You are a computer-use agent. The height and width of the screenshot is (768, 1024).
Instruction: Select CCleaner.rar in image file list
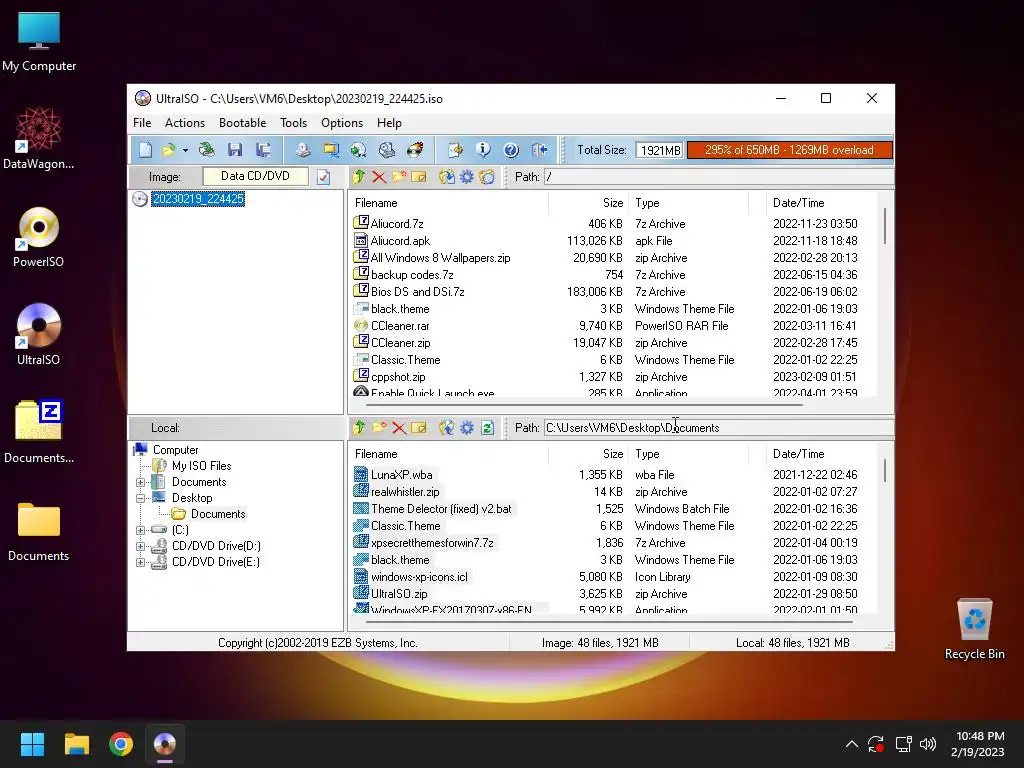(400, 326)
